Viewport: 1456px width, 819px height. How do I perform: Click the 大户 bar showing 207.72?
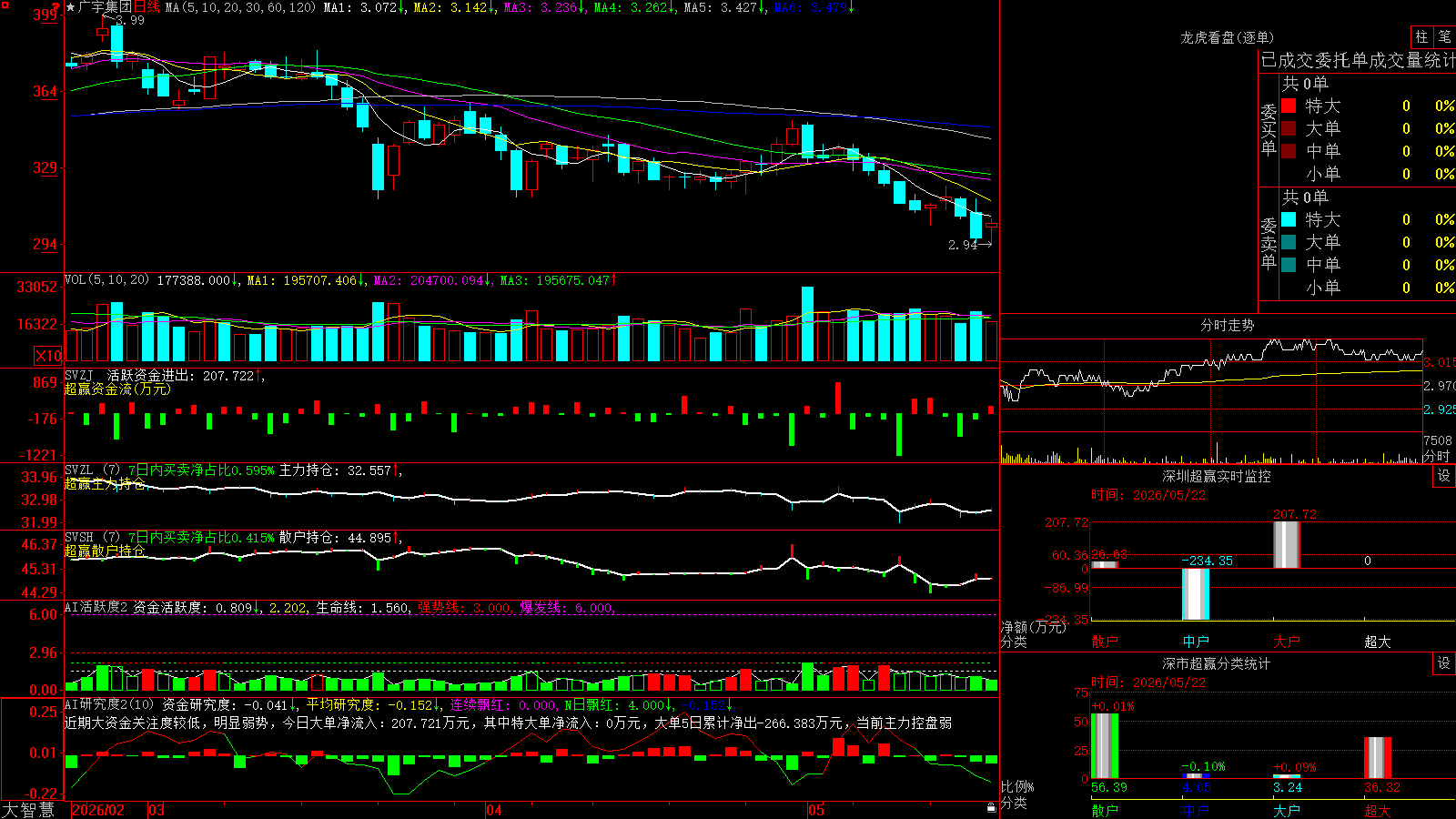(x=1287, y=544)
